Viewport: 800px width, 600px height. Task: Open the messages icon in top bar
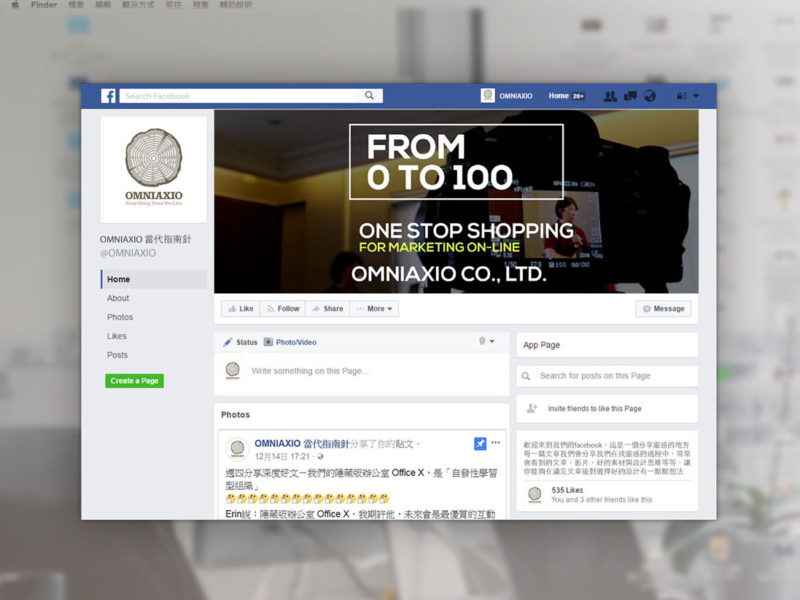[631, 95]
